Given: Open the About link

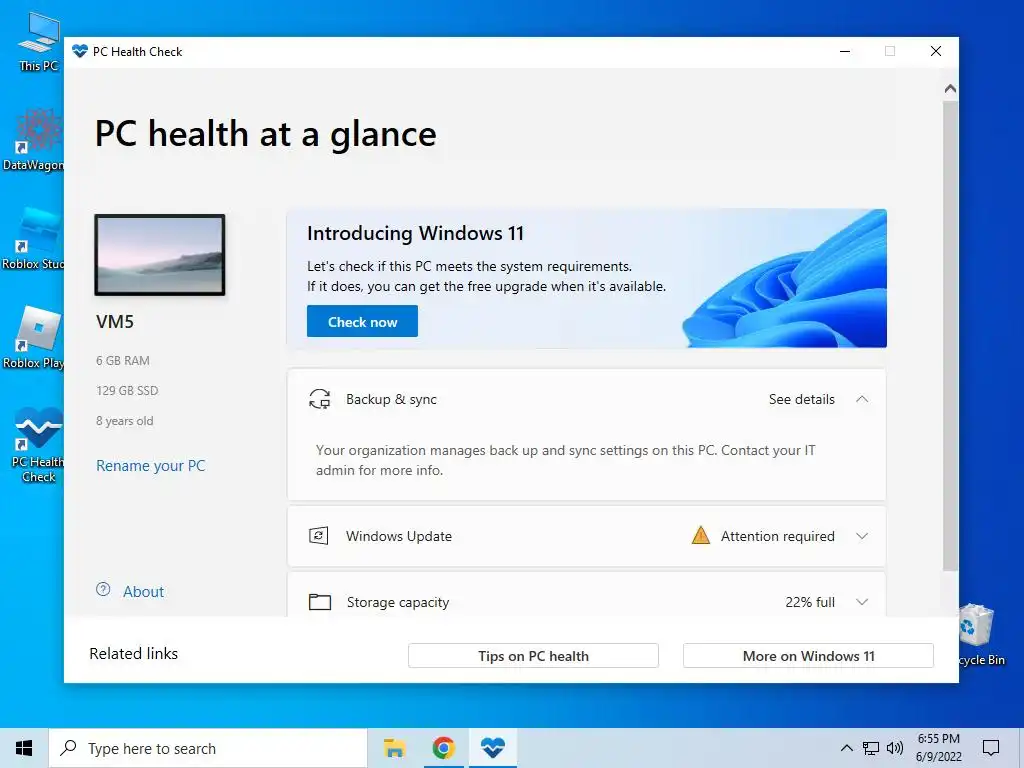Looking at the screenshot, I should pos(143,592).
